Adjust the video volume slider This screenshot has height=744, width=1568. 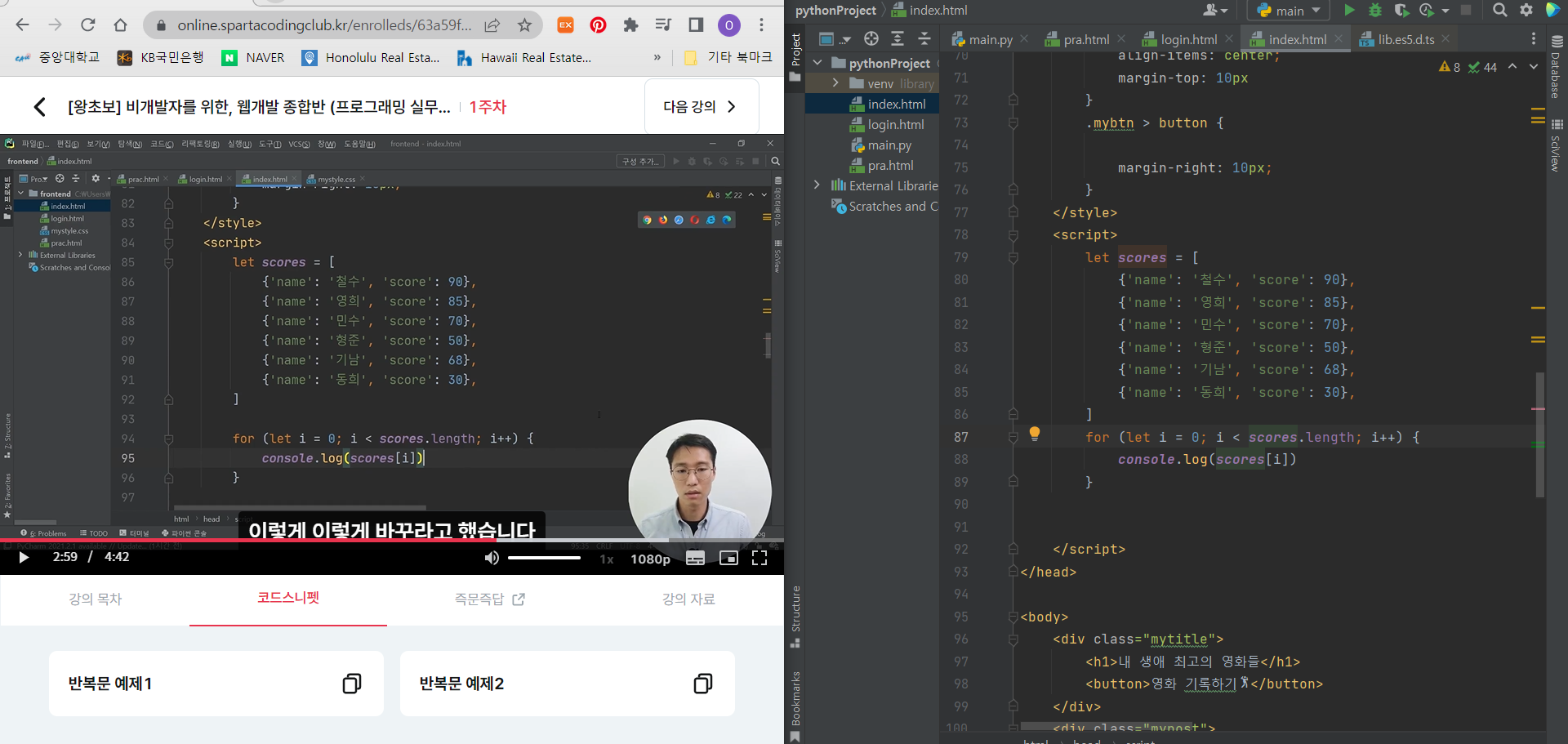click(544, 558)
